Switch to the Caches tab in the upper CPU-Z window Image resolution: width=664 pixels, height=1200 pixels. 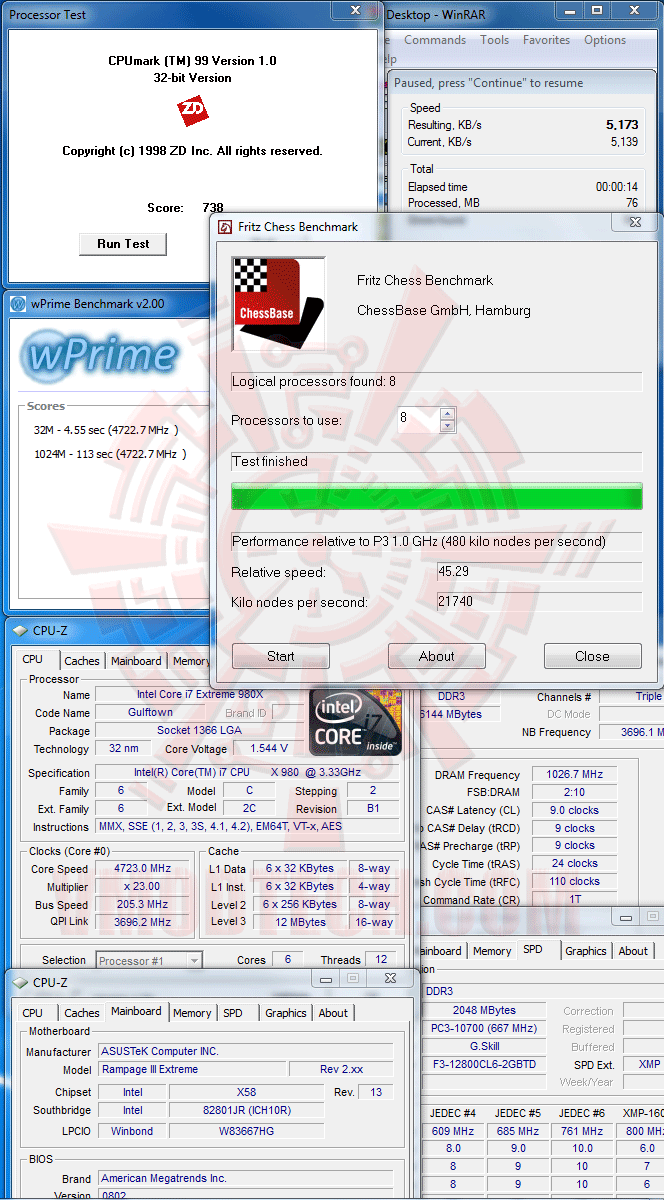click(x=82, y=661)
